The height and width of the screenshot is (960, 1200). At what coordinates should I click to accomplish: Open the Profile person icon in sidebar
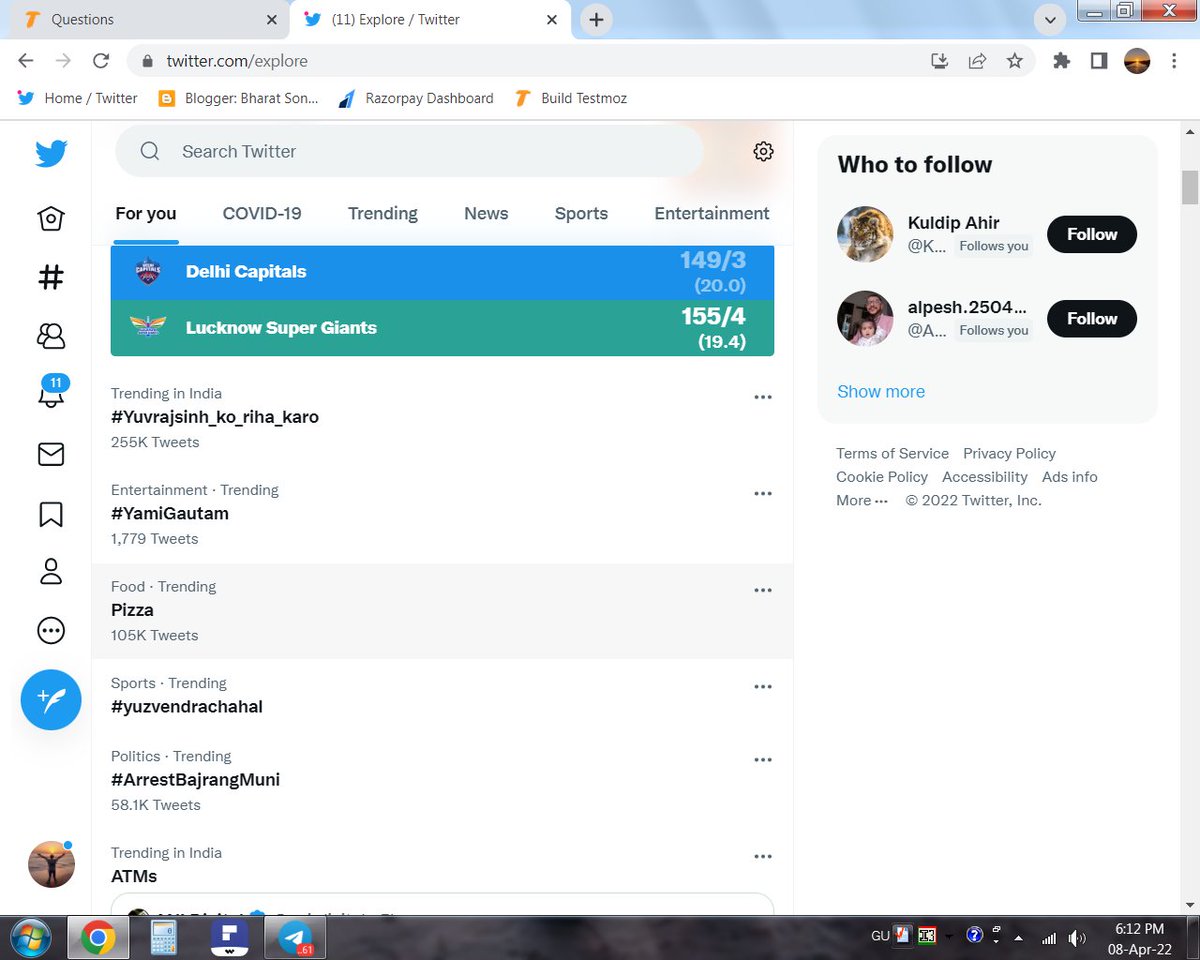[x=51, y=571]
